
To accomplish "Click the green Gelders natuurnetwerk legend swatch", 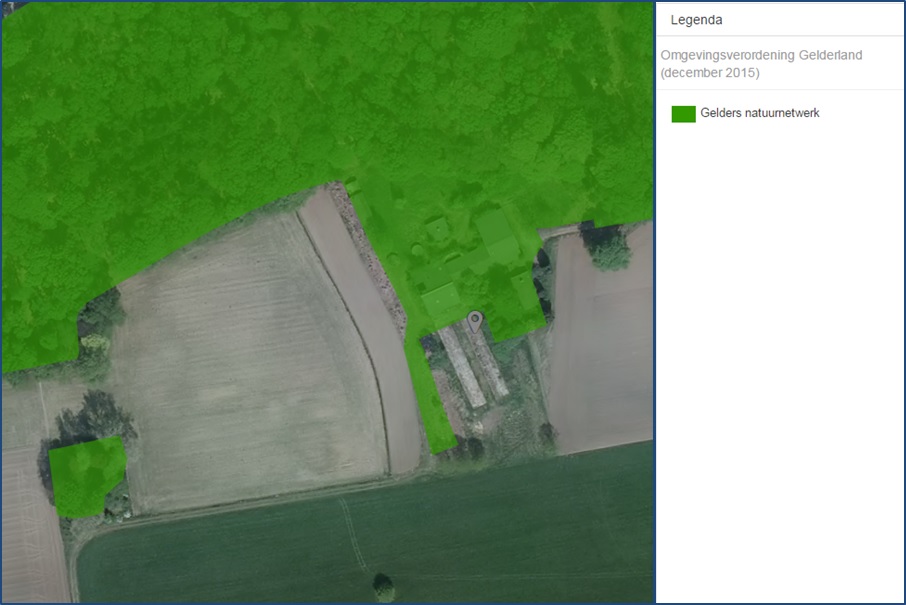I will tap(683, 114).
